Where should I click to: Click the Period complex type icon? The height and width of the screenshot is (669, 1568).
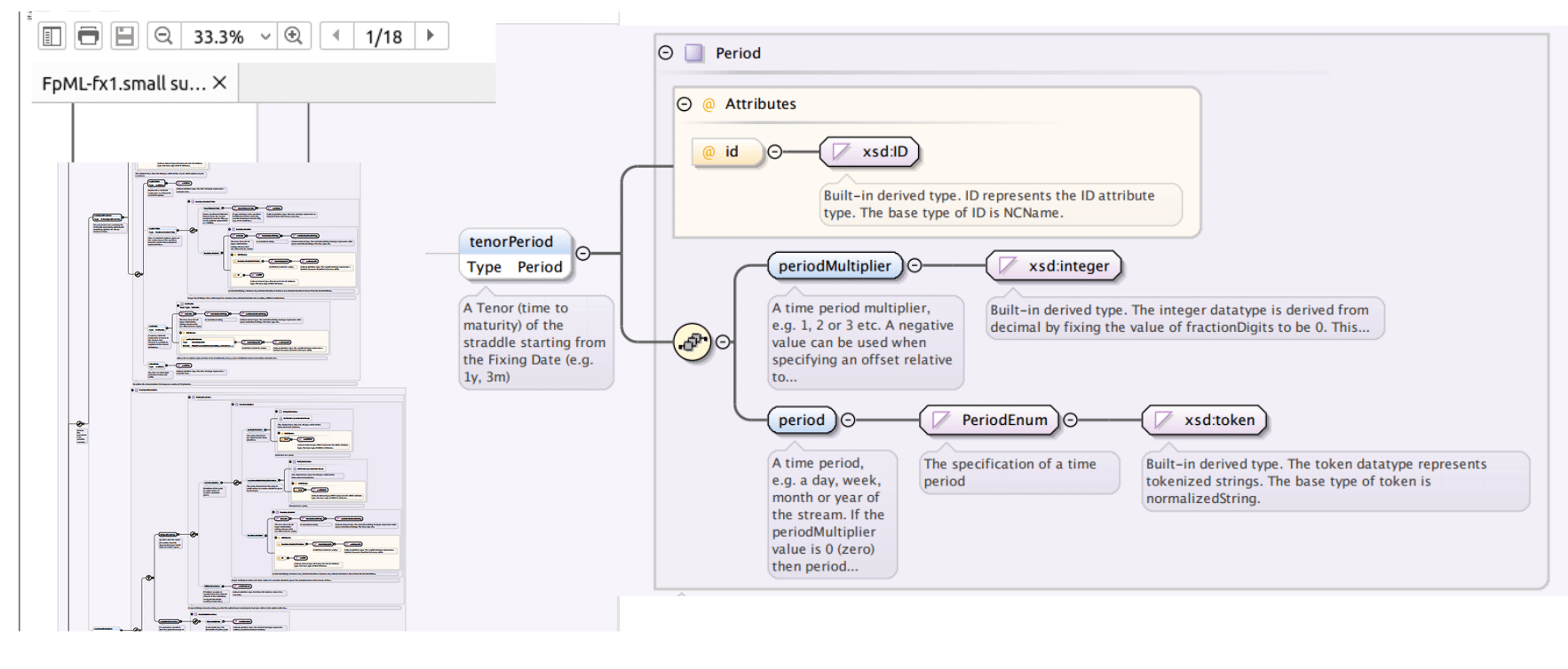694,52
